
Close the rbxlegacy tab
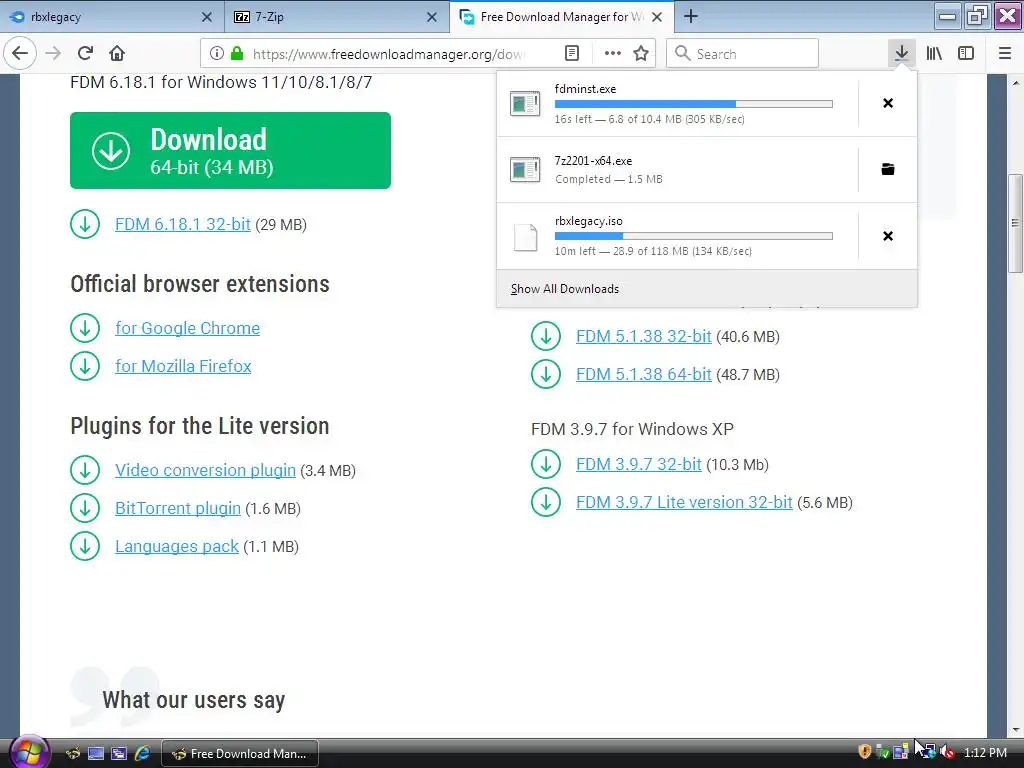(x=206, y=17)
